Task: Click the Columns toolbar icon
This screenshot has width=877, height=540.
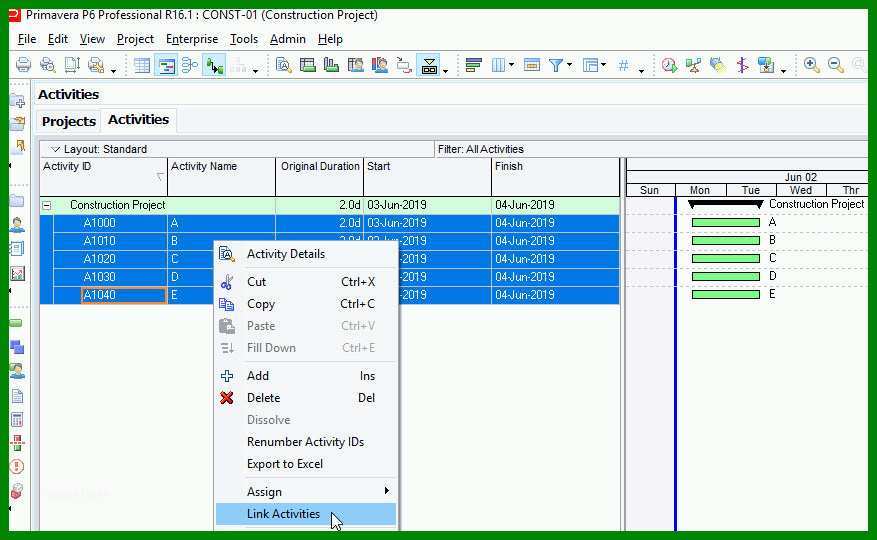Action: tap(498, 65)
